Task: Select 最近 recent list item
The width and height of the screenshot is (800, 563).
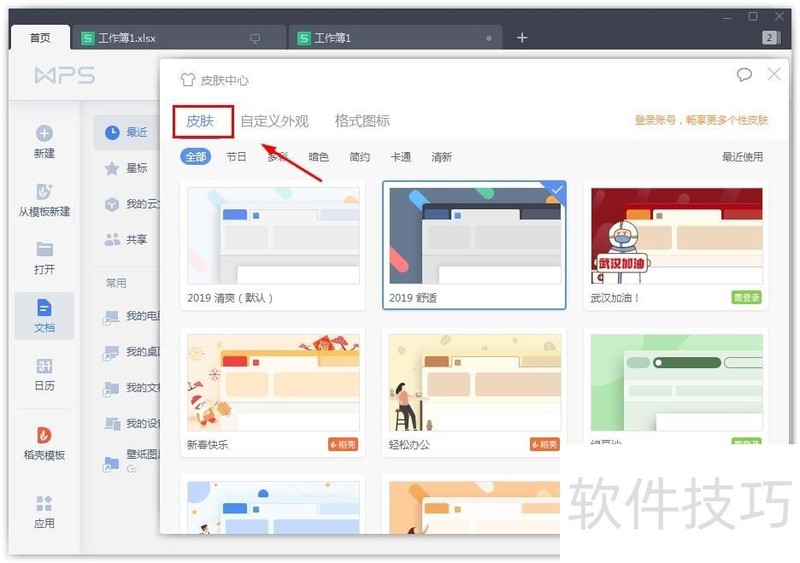Action: point(127,132)
